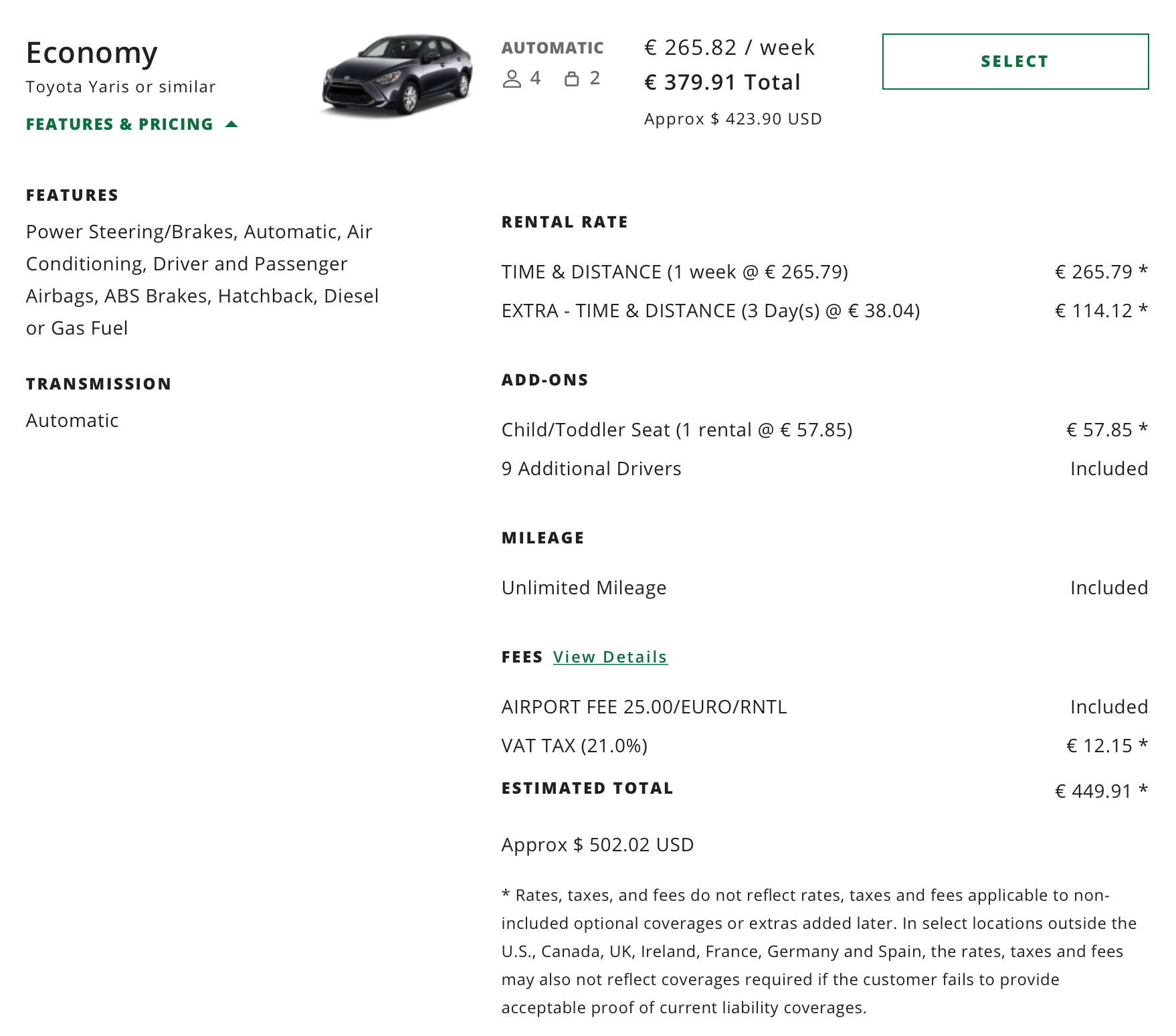1176x1036 pixels.
Task: Click the VAT TAX (21.0%) row
Action: tap(575, 746)
